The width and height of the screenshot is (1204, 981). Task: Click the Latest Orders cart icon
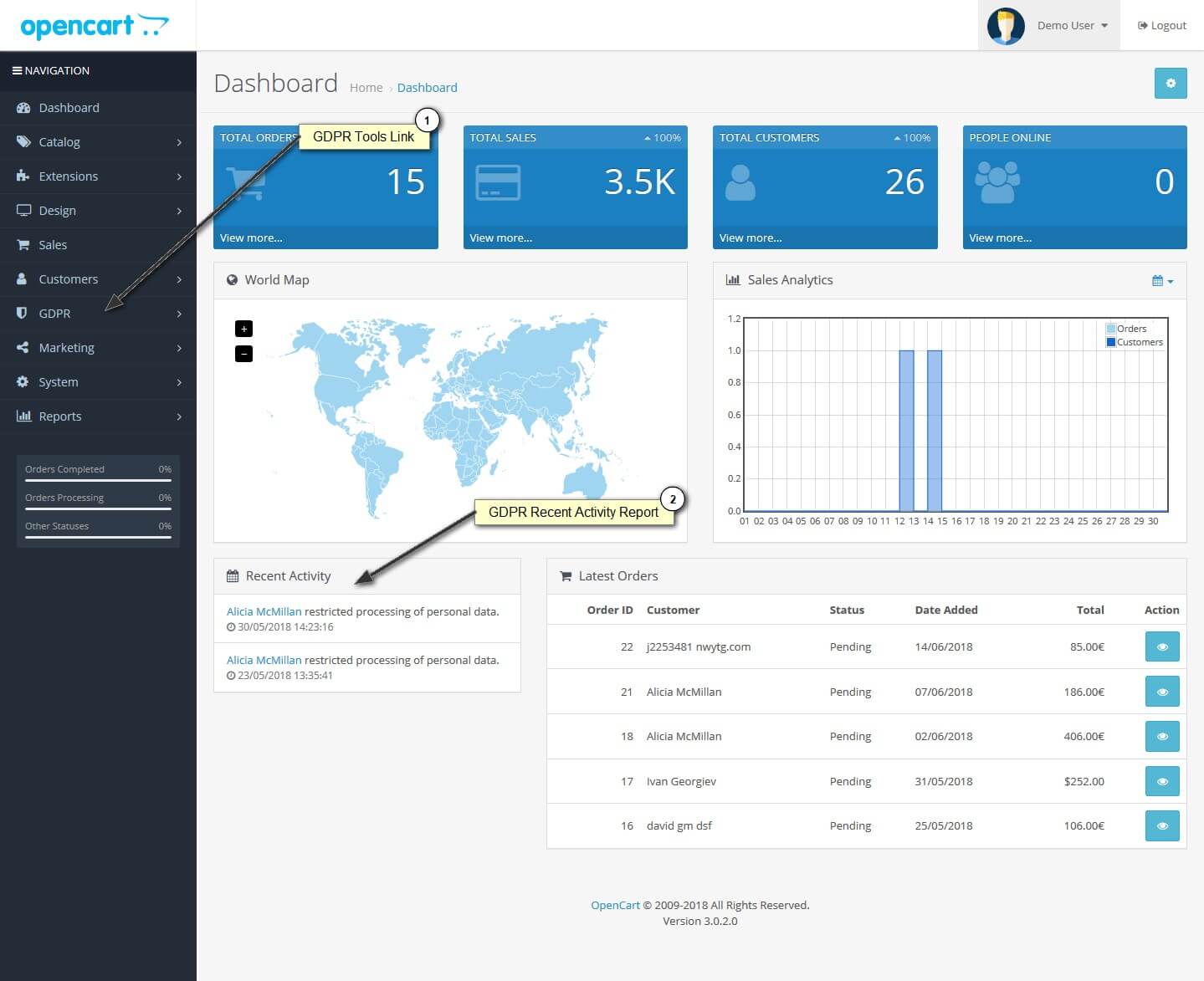click(x=566, y=576)
